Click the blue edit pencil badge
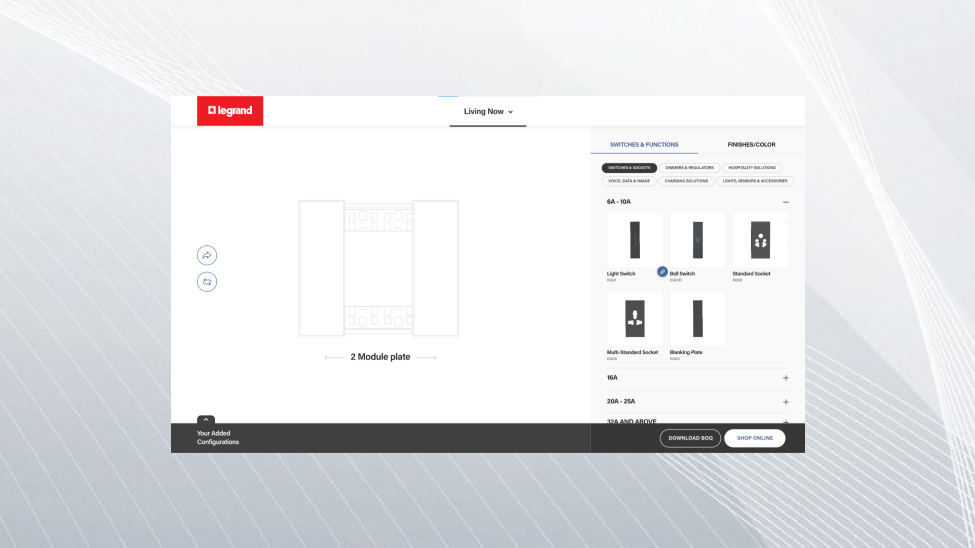Screen dimensions: 975x548 click(x=662, y=271)
